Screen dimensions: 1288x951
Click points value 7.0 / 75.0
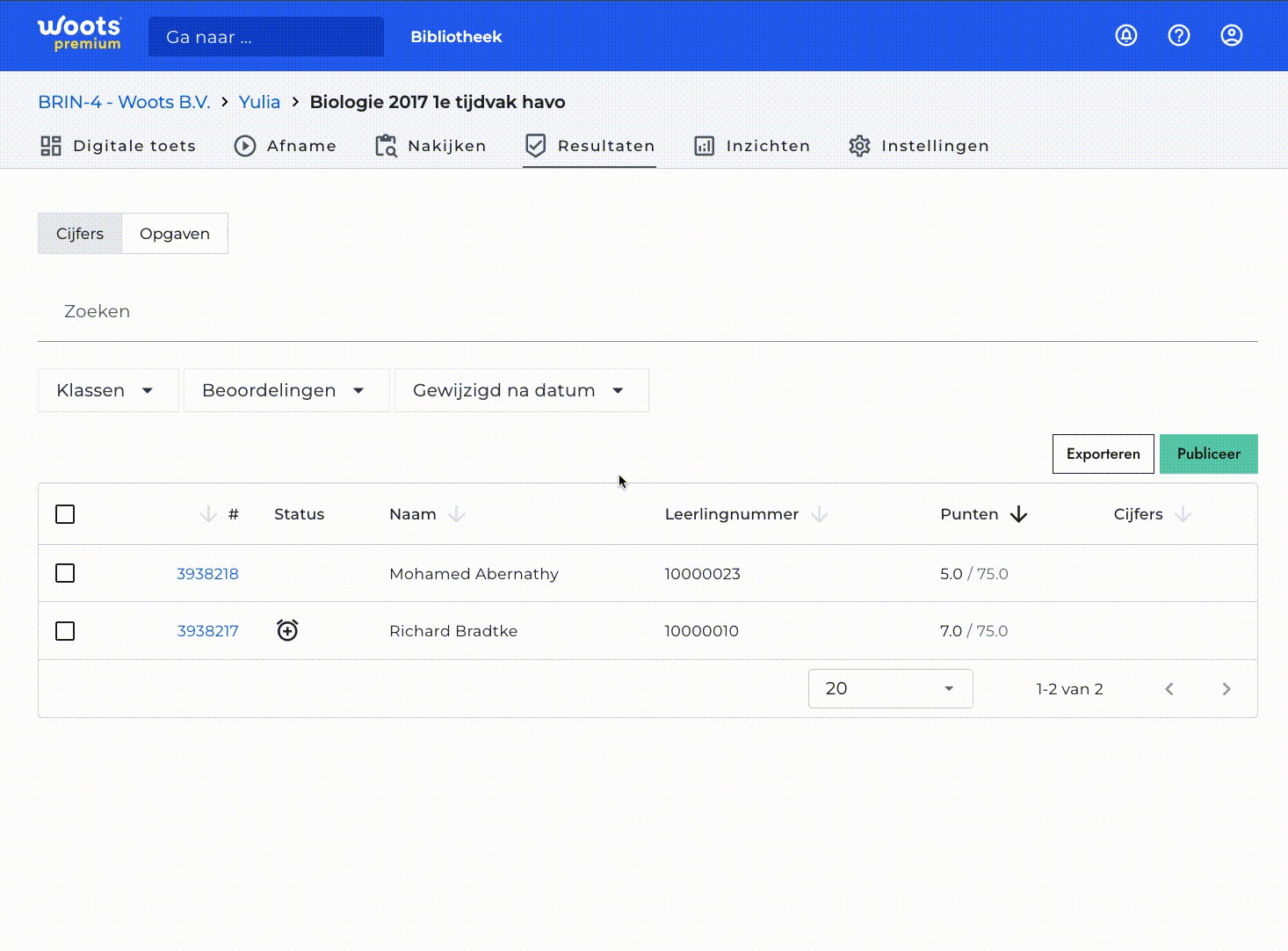[974, 631]
